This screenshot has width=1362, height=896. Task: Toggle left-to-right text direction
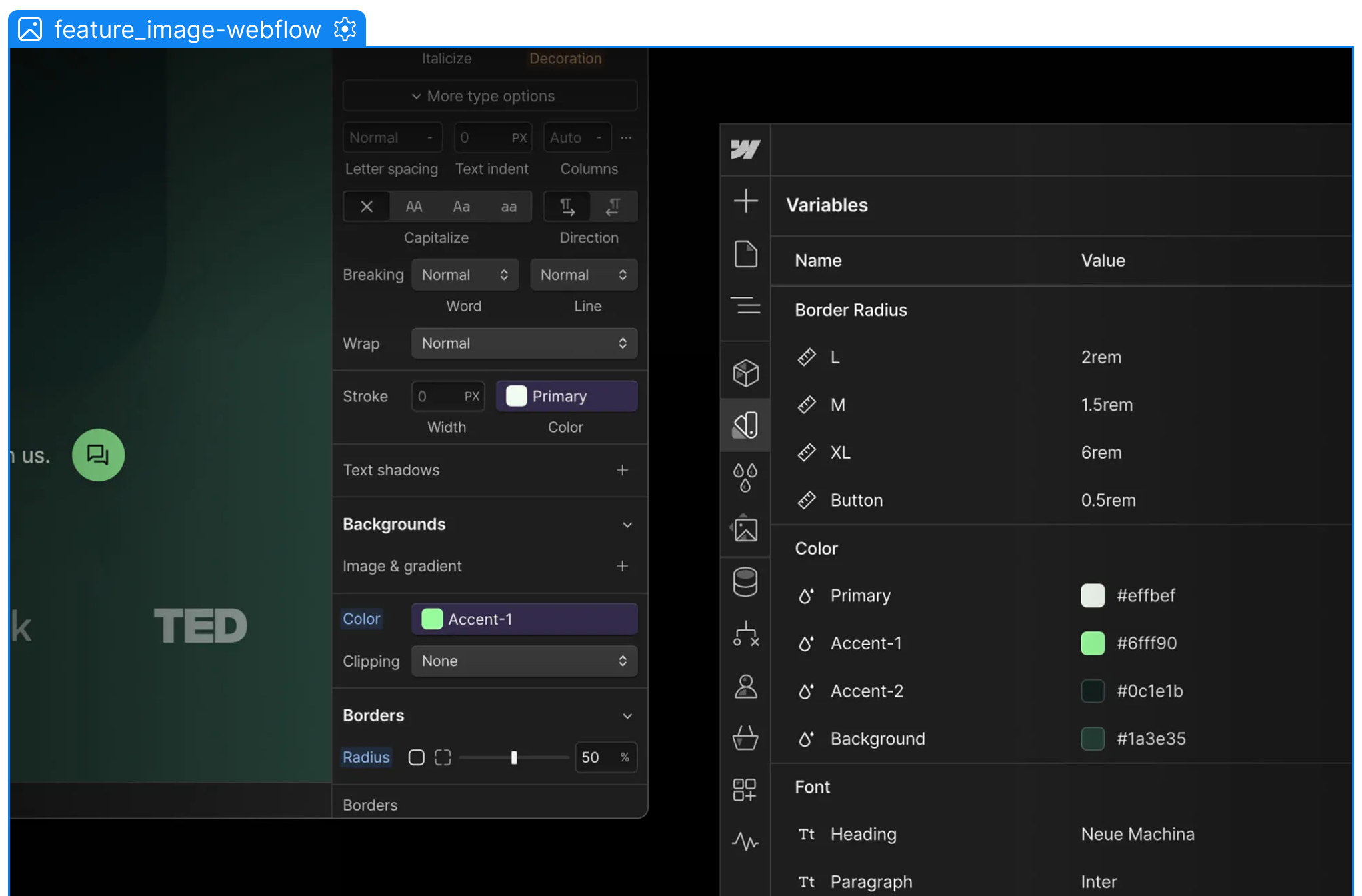567,207
